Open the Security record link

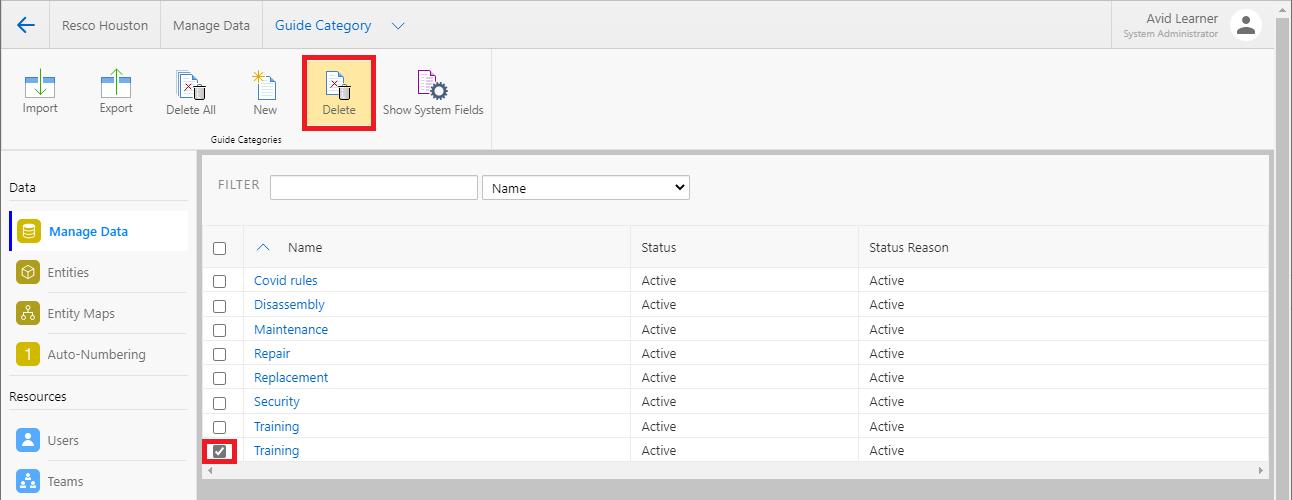point(277,402)
